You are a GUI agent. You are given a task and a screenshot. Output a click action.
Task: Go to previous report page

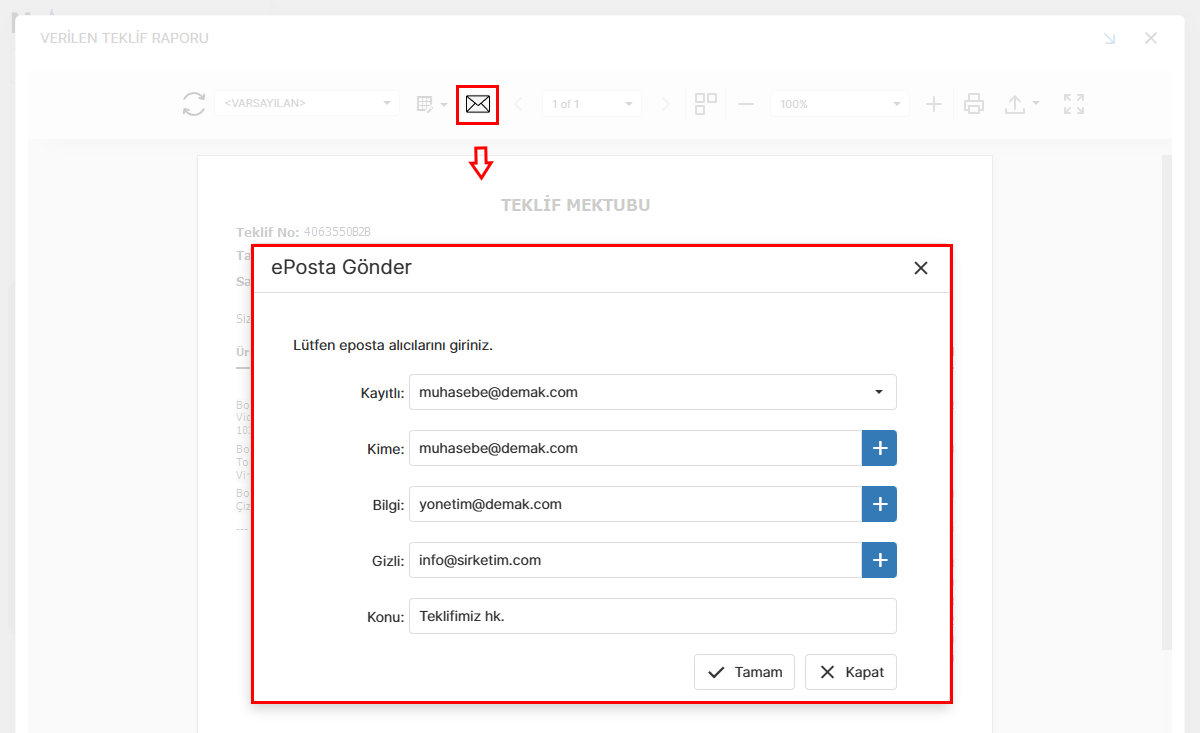pyautogui.click(x=518, y=104)
